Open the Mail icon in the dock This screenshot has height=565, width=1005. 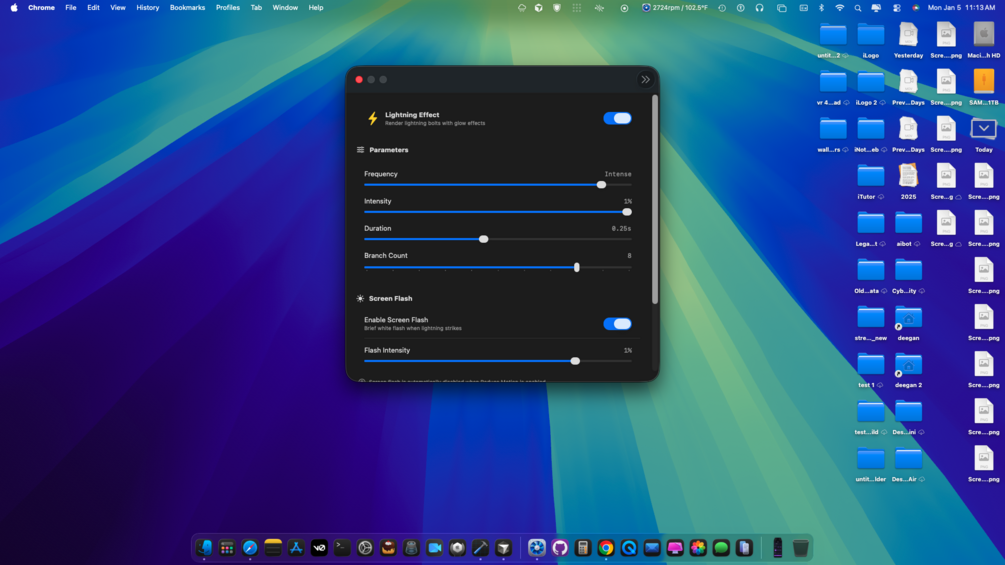(x=652, y=548)
